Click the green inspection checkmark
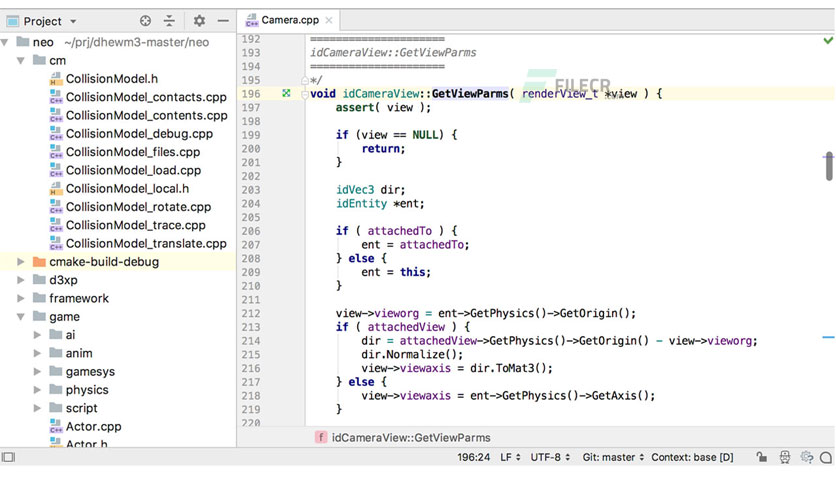Viewport: 836px width, 484px height. [828, 41]
